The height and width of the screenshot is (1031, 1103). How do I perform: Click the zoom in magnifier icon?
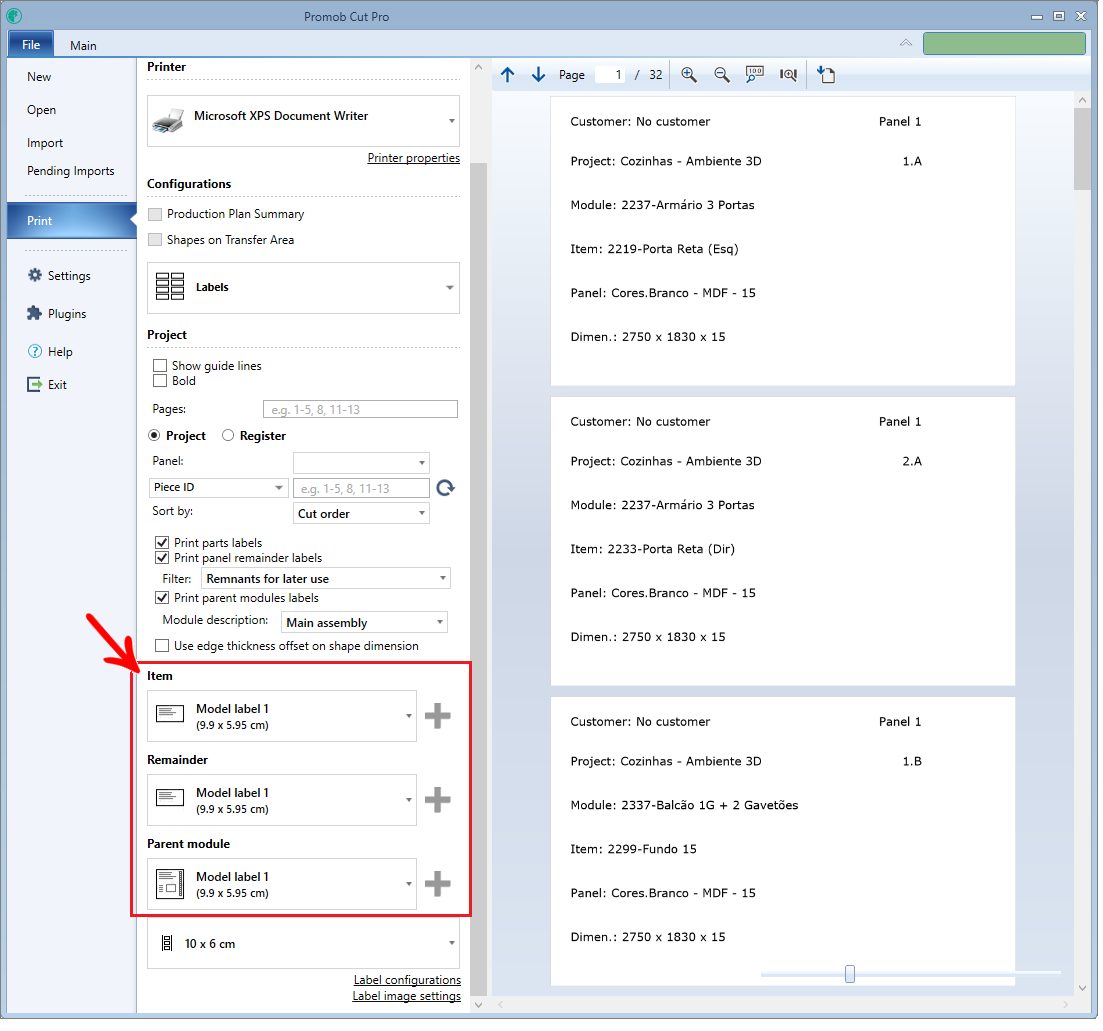coord(688,75)
